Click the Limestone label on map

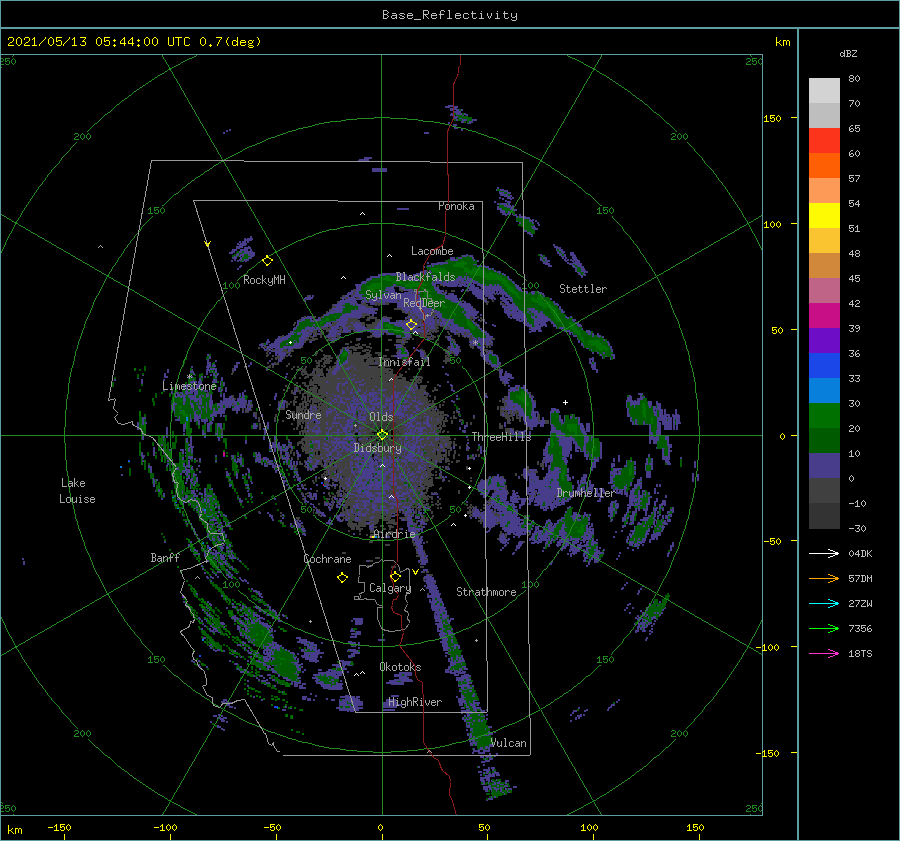(x=189, y=386)
